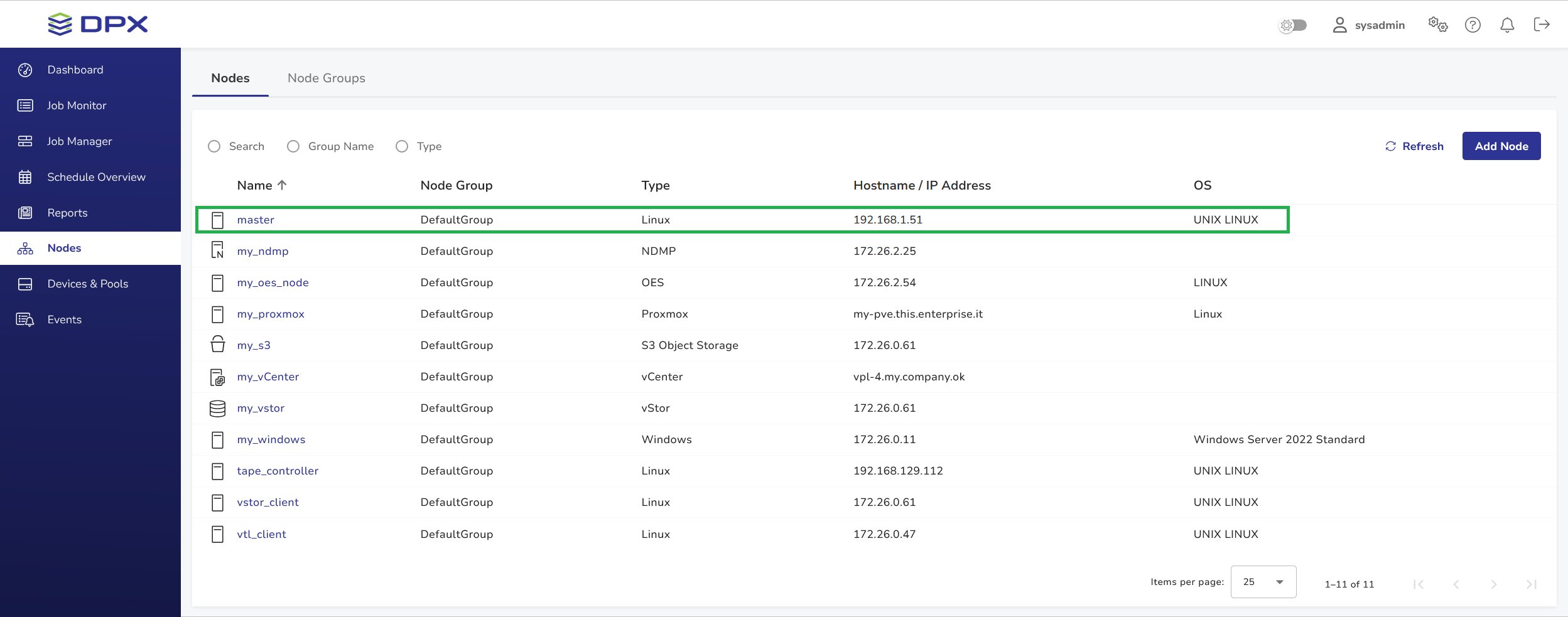This screenshot has height=617, width=1568.
Task: Click the logout arrow icon
Action: pos(1542,24)
